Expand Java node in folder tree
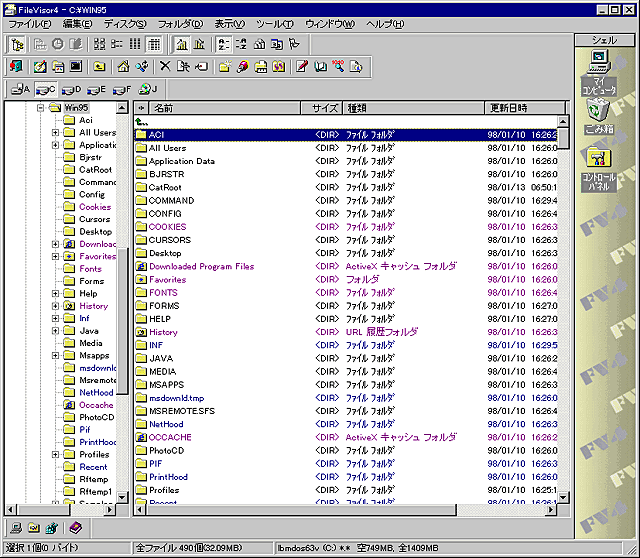The width and height of the screenshot is (640, 558). [x=55, y=331]
